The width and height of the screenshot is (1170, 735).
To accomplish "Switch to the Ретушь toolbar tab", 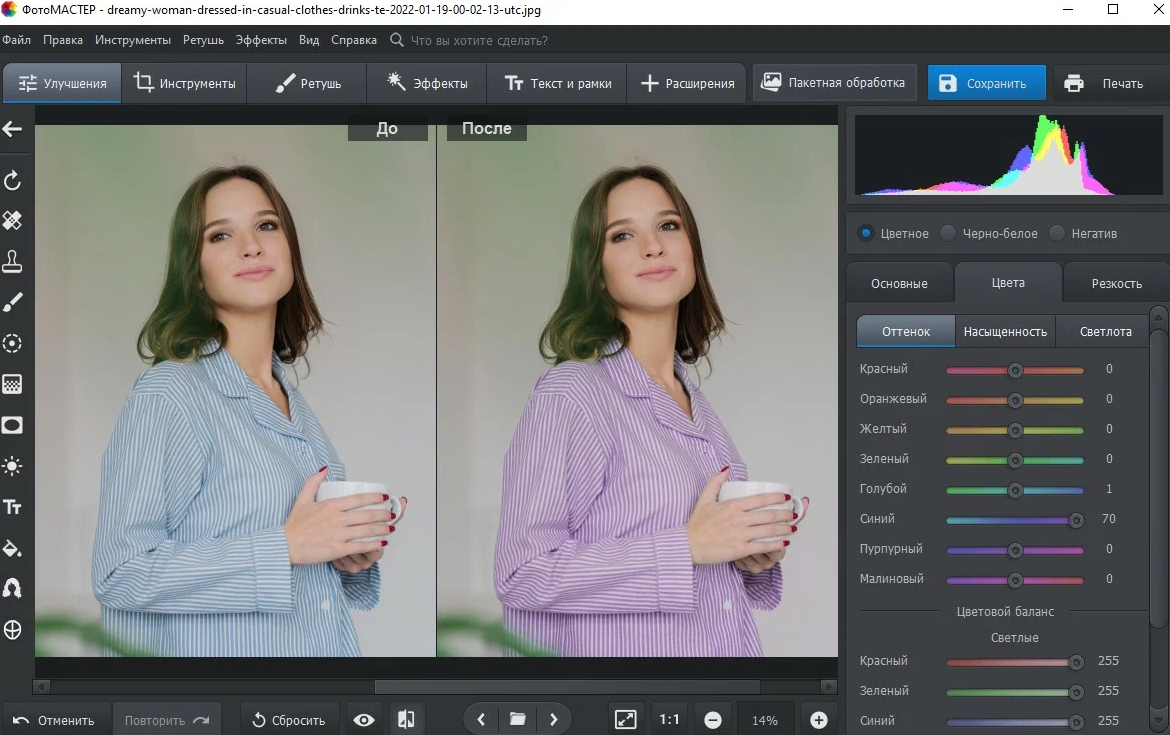I will click(x=307, y=83).
